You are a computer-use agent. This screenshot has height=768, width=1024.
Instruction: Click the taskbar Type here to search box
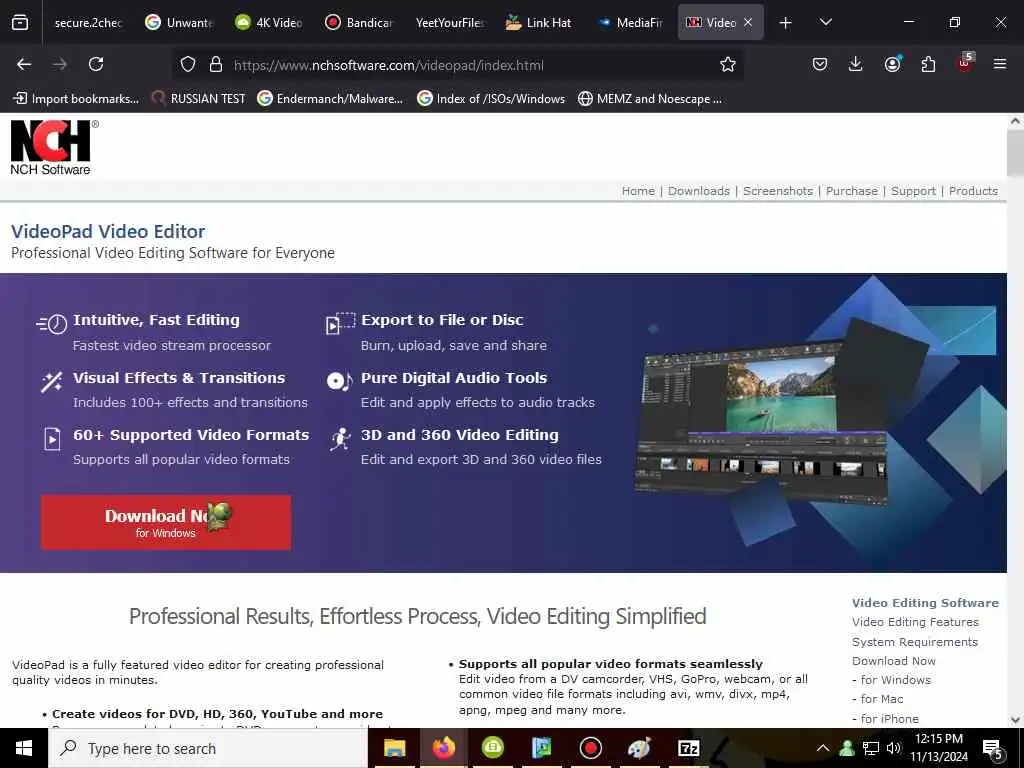coord(208,748)
